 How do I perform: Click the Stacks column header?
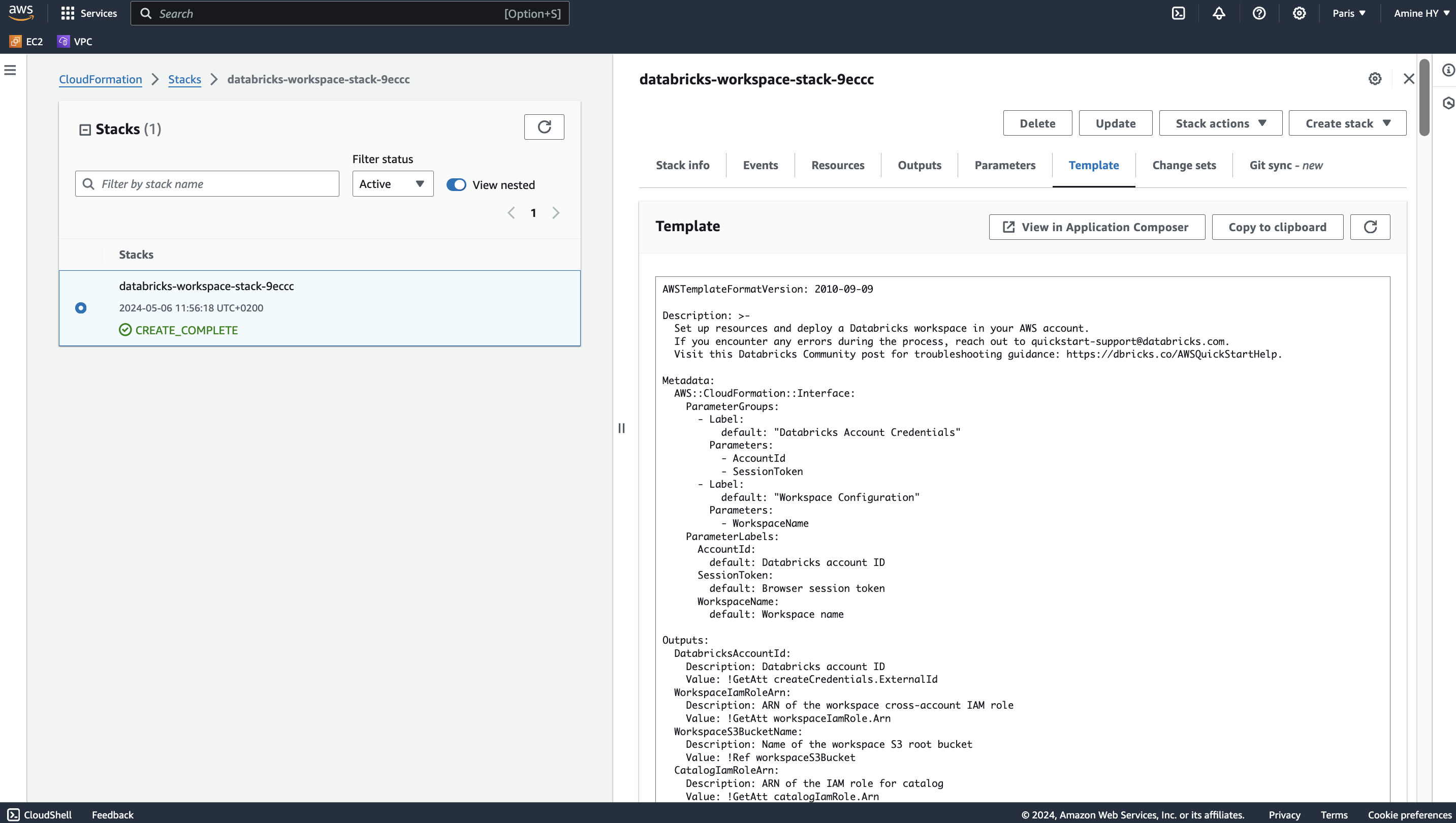pyautogui.click(x=136, y=255)
